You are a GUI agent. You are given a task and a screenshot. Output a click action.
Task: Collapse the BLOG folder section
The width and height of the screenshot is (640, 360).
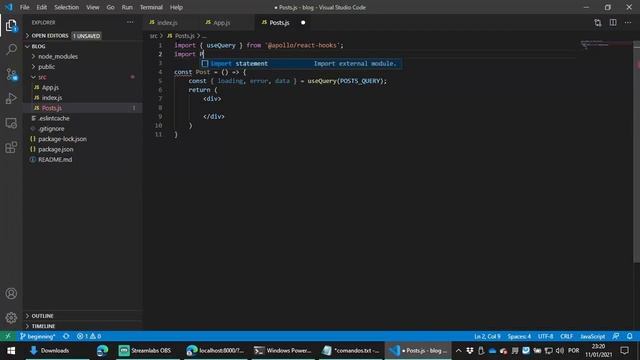coord(83,47)
